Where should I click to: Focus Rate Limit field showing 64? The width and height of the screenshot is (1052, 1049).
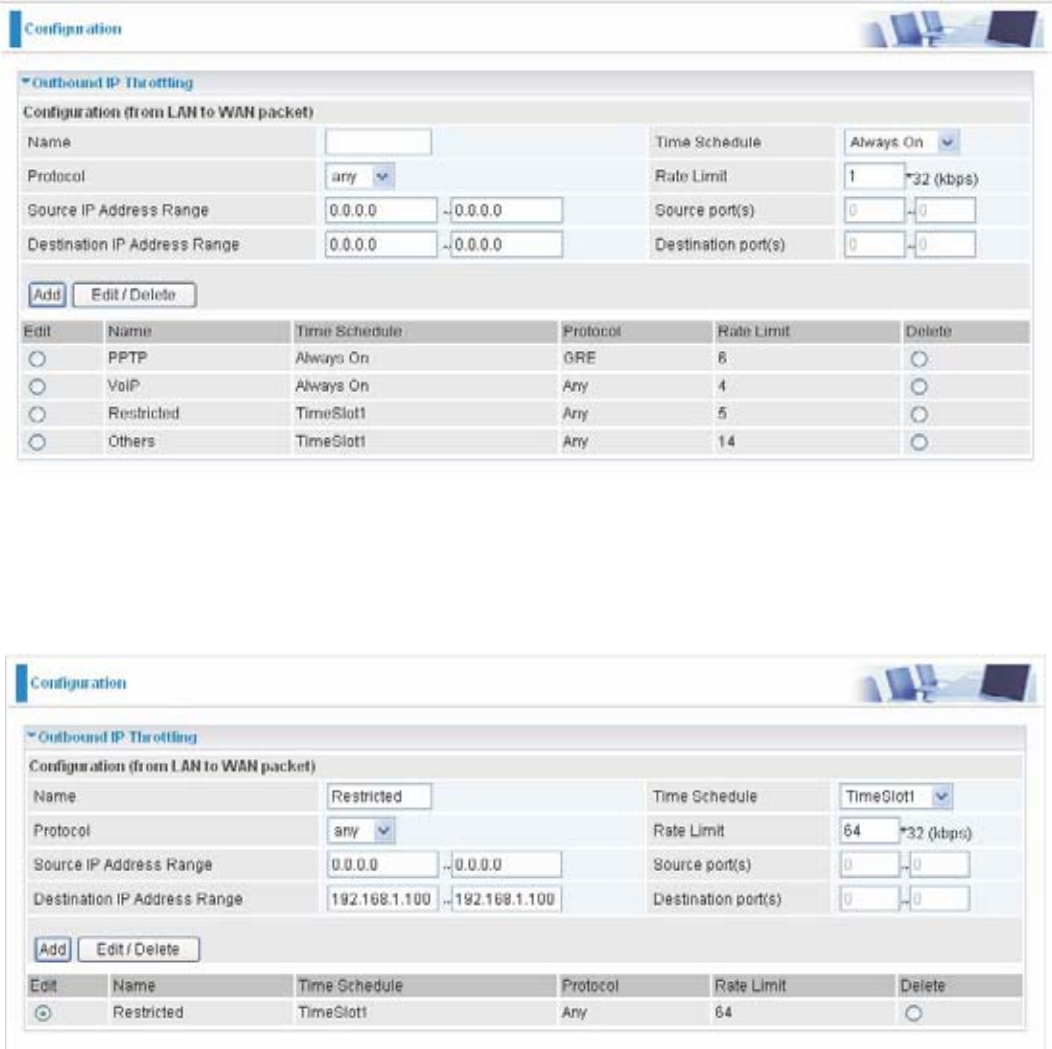click(x=870, y=830)
